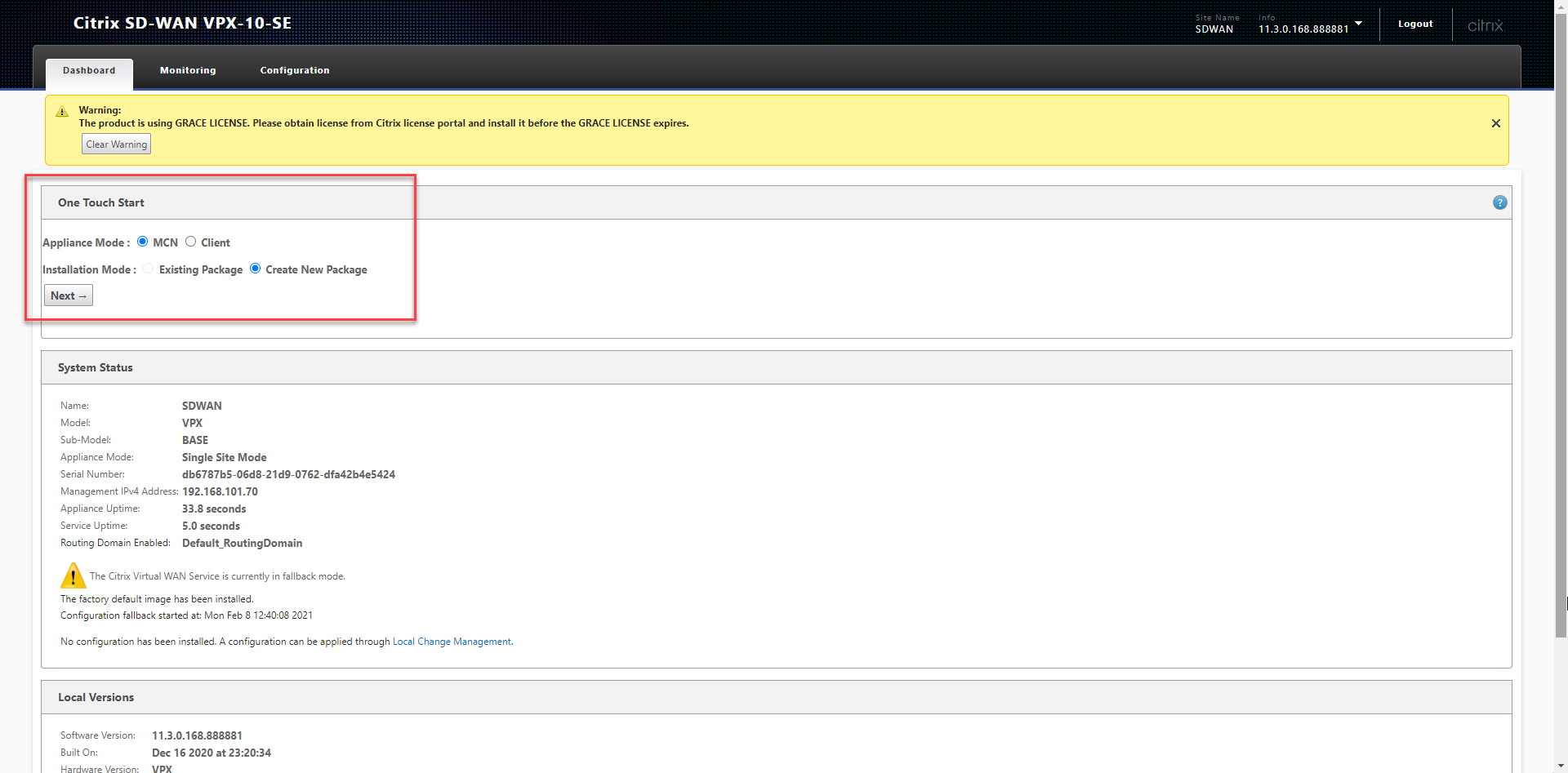
Task: Click the Next button
Action: coord(69,295)
